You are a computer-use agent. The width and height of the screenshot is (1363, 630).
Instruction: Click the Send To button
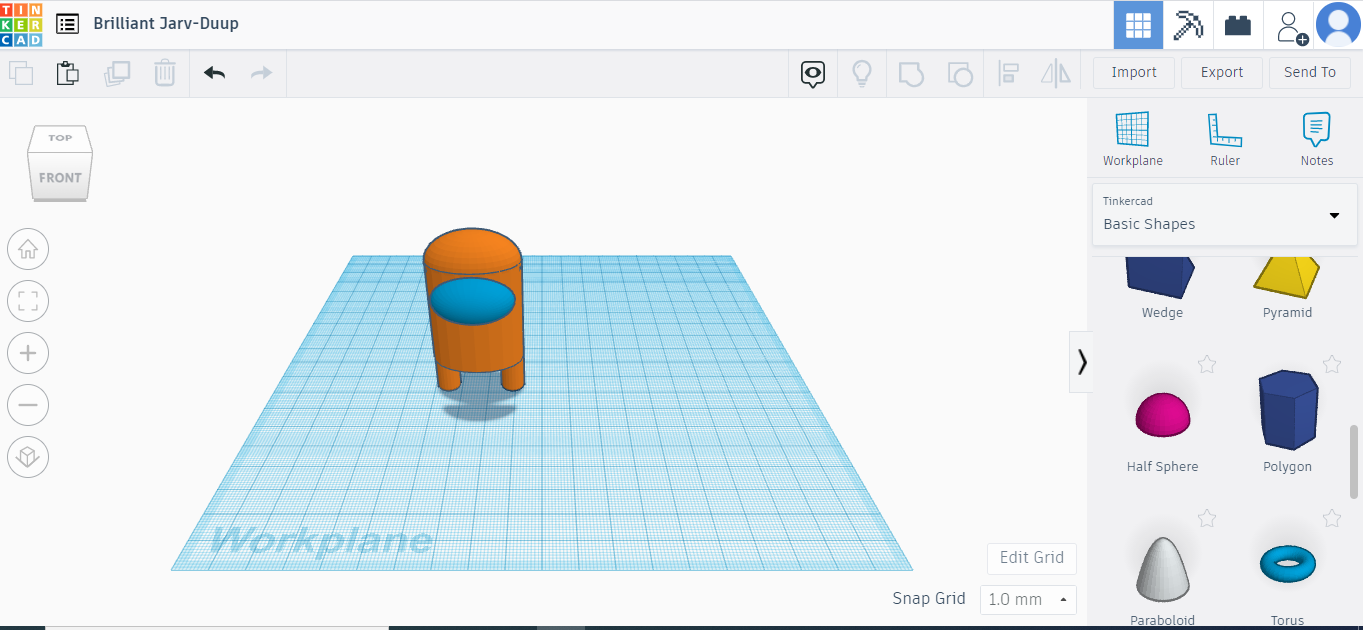coord(1310,72)
